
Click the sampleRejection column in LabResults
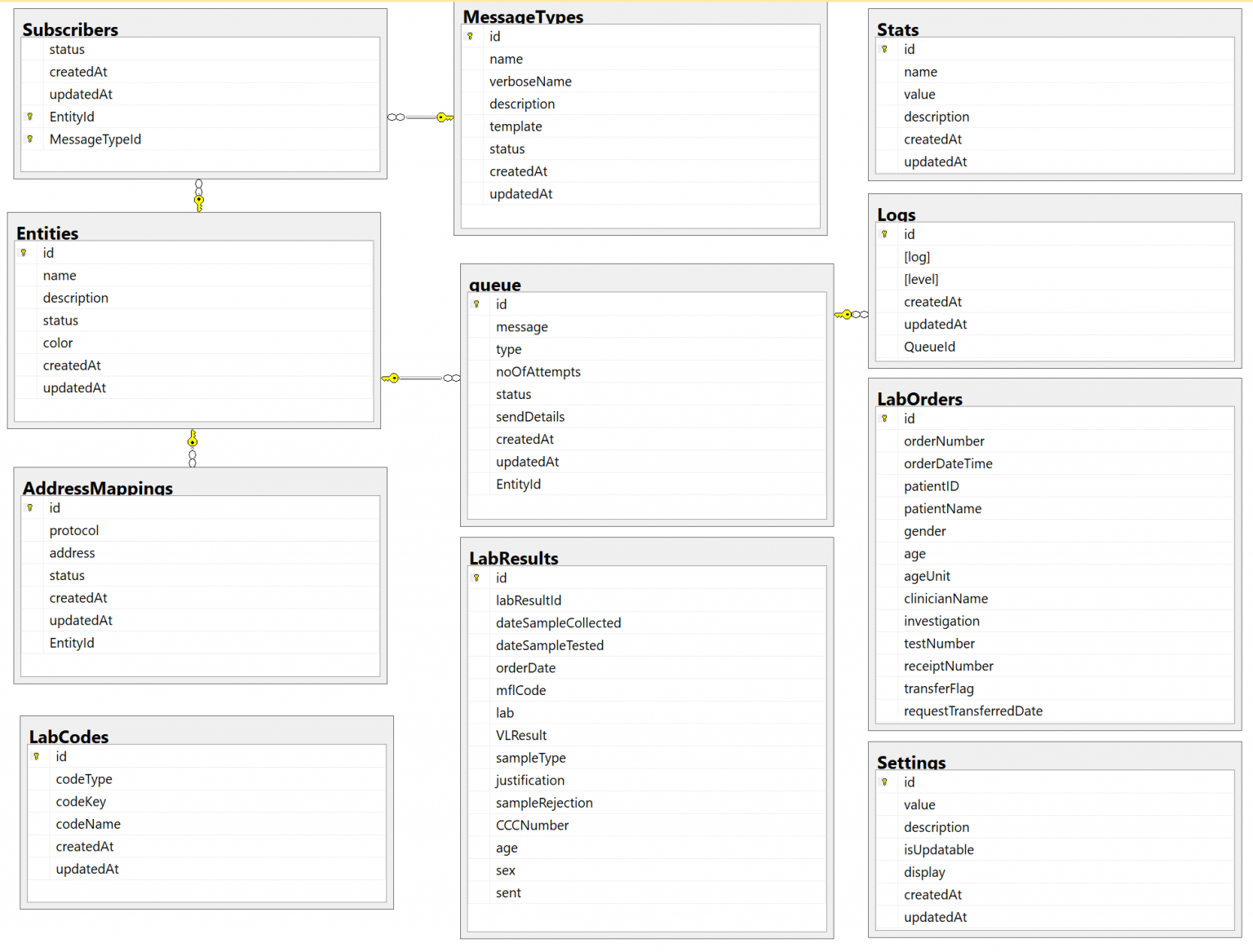tap(647, 804)
